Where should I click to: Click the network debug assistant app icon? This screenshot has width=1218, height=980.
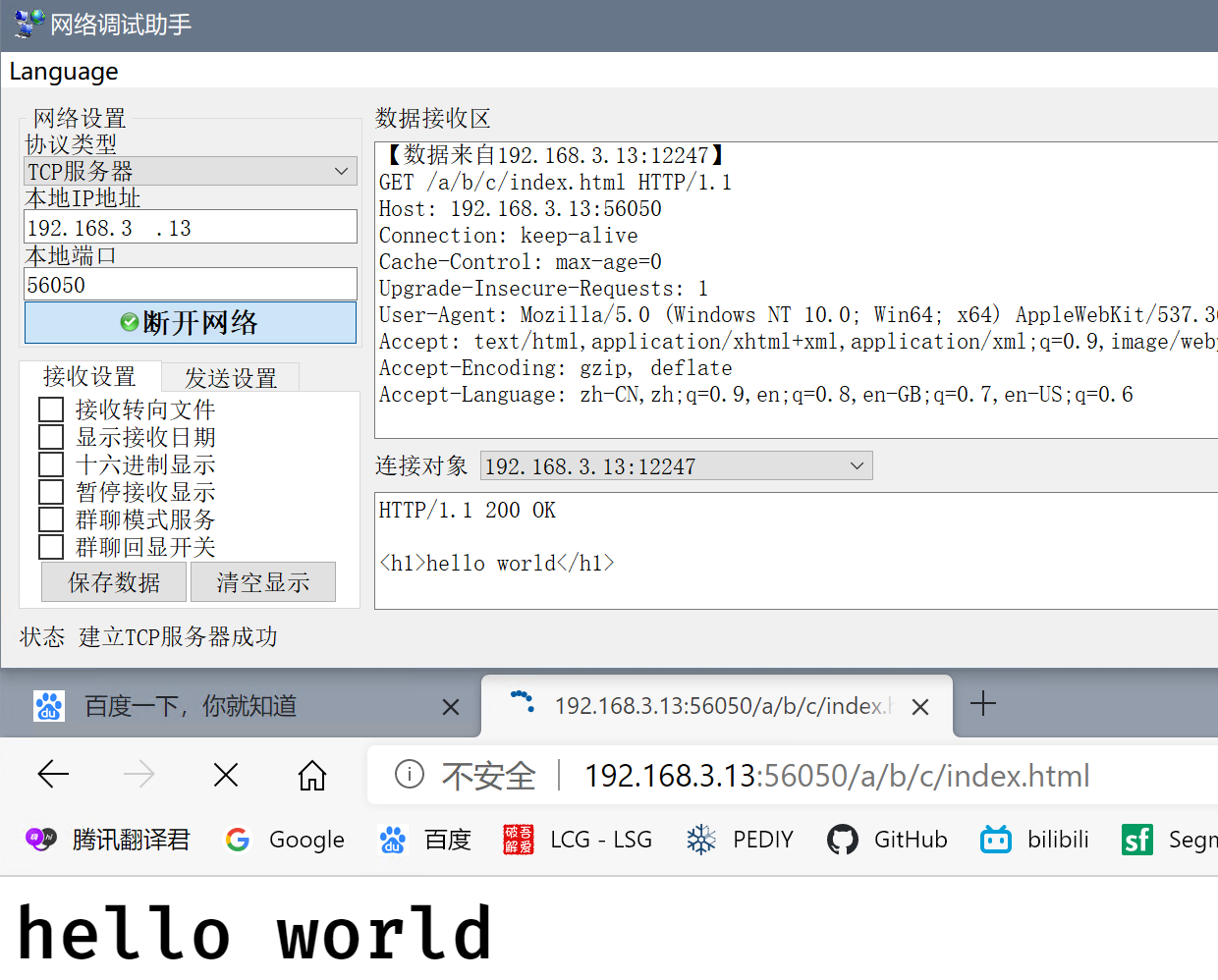pyautogui.click(x=29, y=24)
